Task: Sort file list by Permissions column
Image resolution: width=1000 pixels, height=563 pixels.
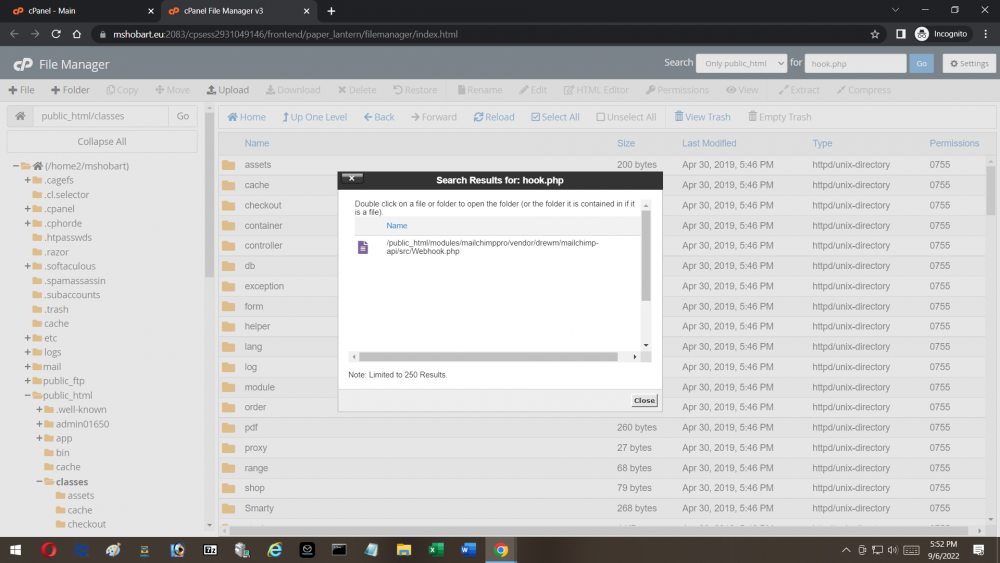Action: click(x=953, y=143)
